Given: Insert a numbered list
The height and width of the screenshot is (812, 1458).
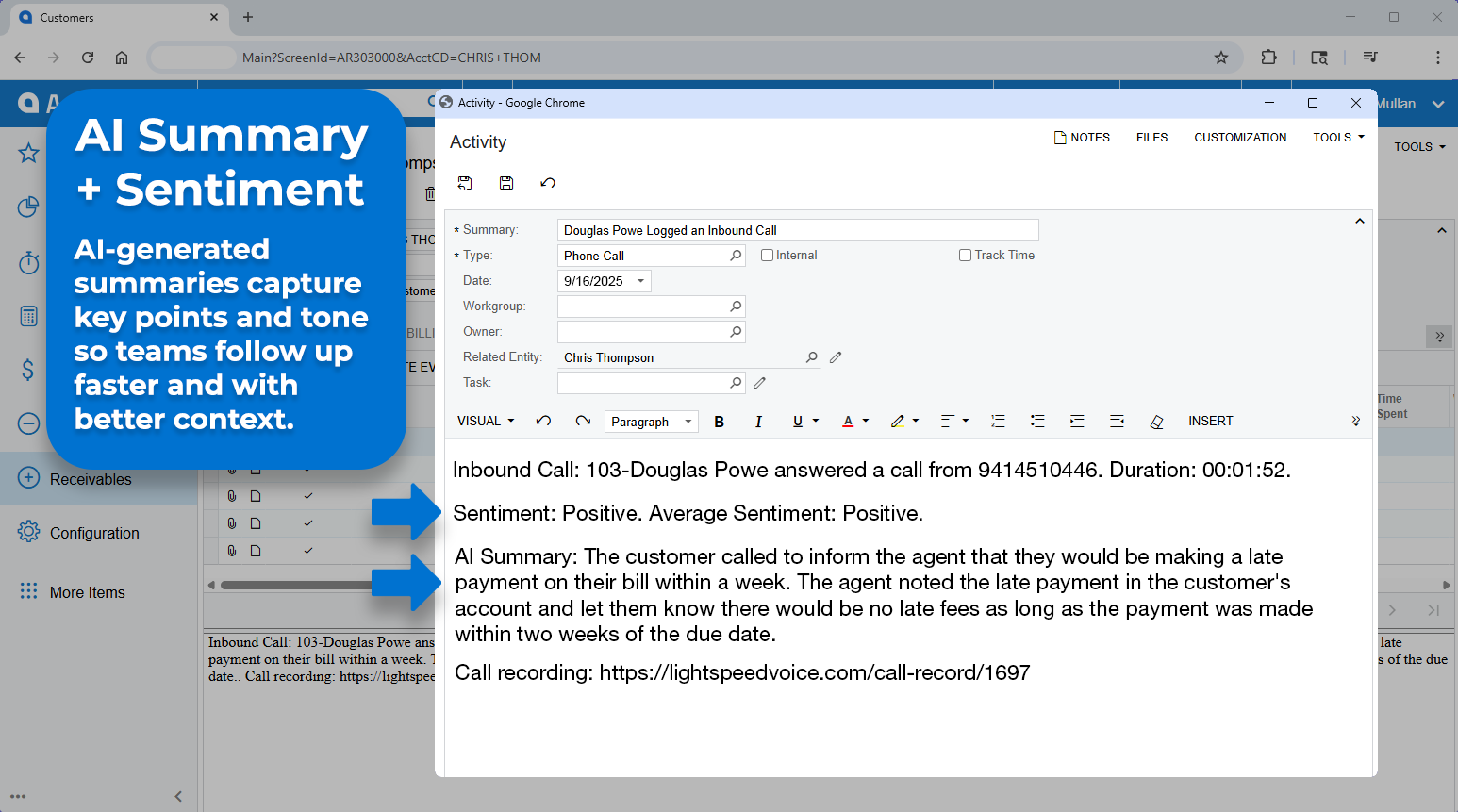Looking at the screenshot, I should click(x=998, y=422).
